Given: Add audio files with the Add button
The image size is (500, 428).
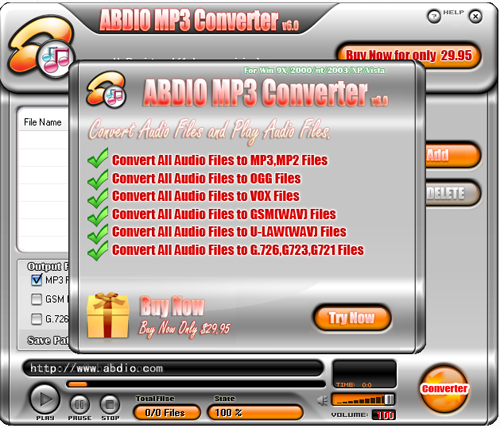Looking at the screenshot, I should click(x=453, y=155).
